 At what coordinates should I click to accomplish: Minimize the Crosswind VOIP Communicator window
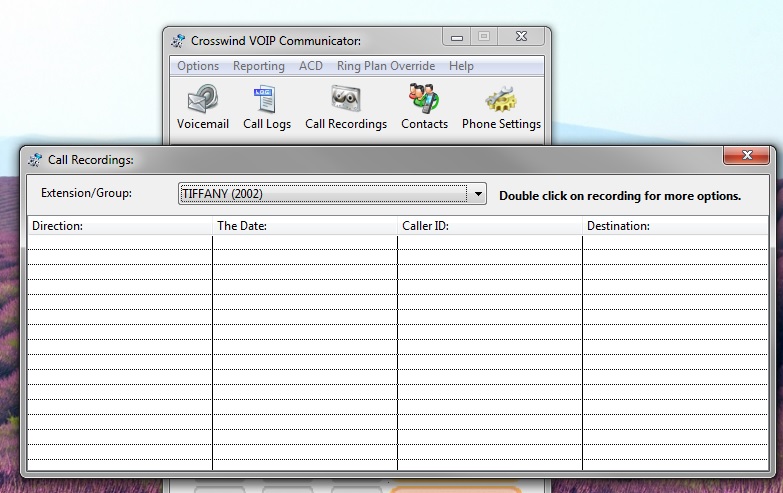pos(457,38)
